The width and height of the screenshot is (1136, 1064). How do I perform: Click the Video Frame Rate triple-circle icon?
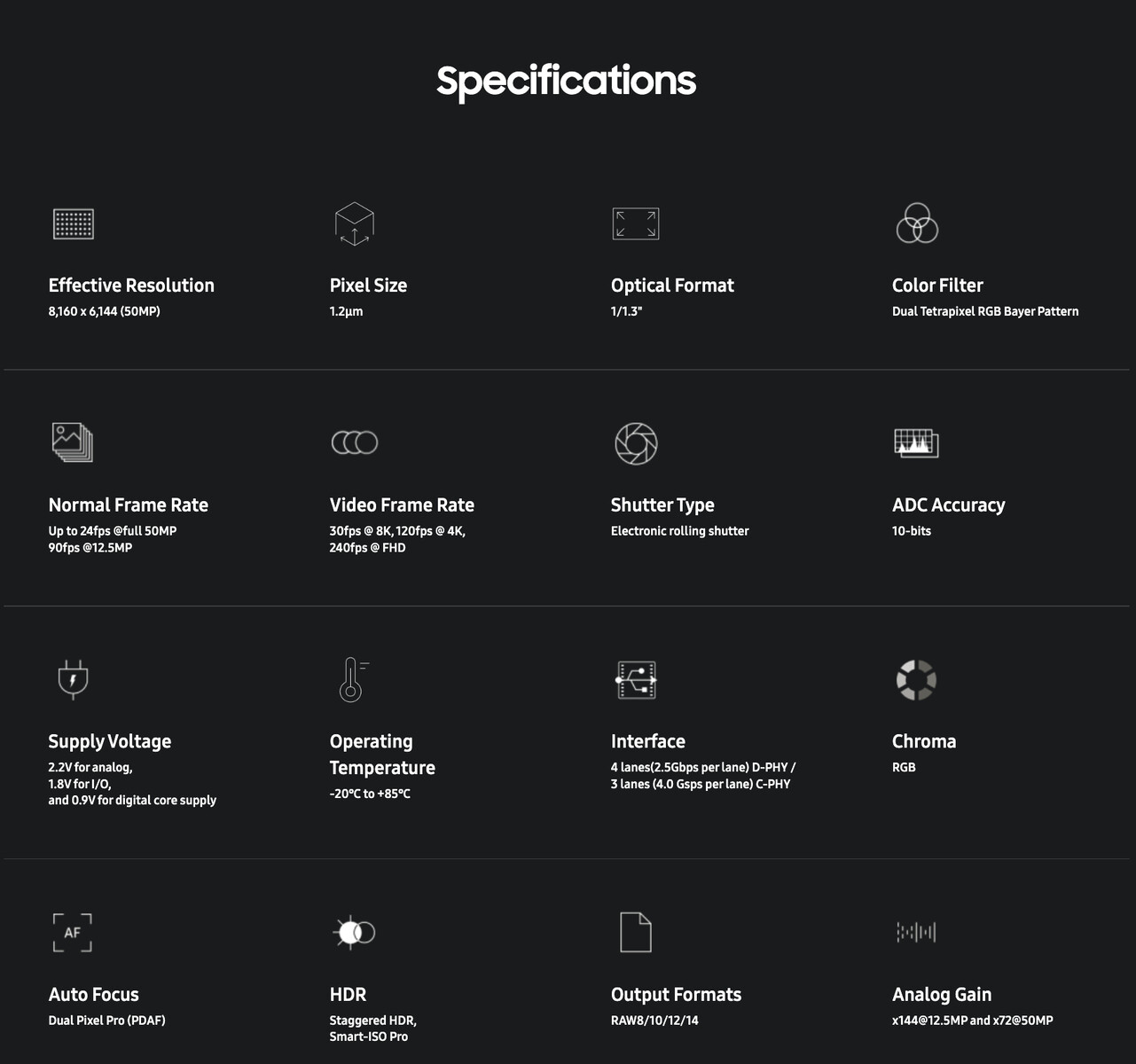click(x=355, y=442)
